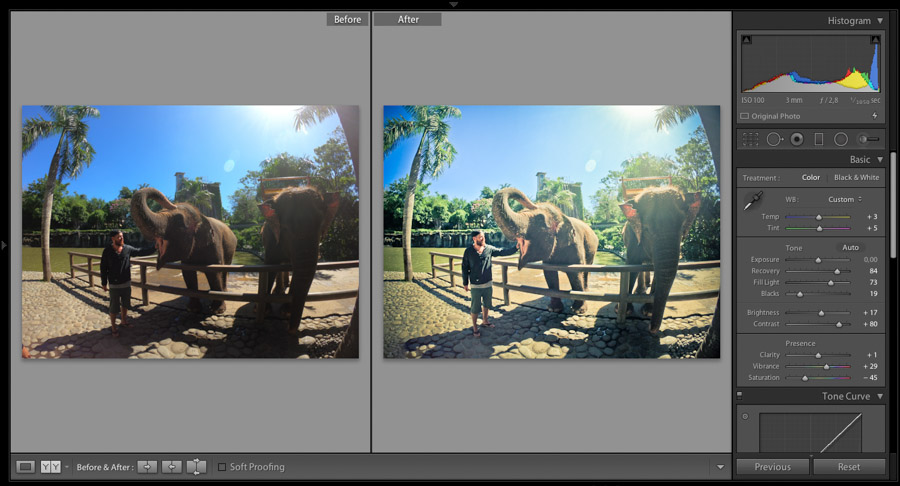Select the Spot Removal tool
900x486 pixels.
point(774,139)
